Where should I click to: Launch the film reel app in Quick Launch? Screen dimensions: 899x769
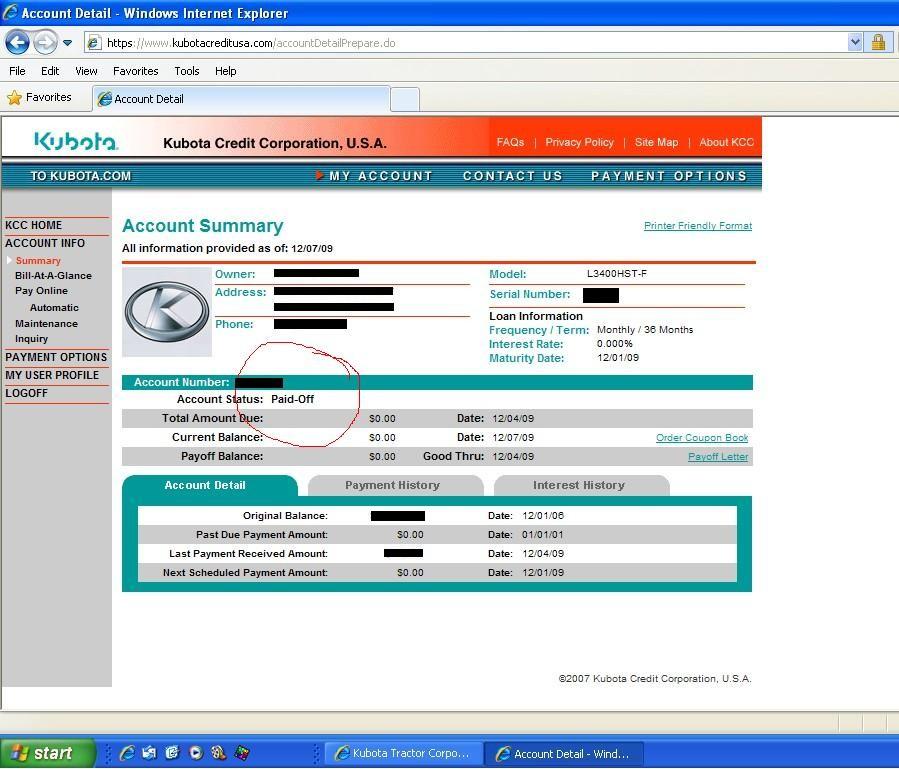[x=218, y=753]
